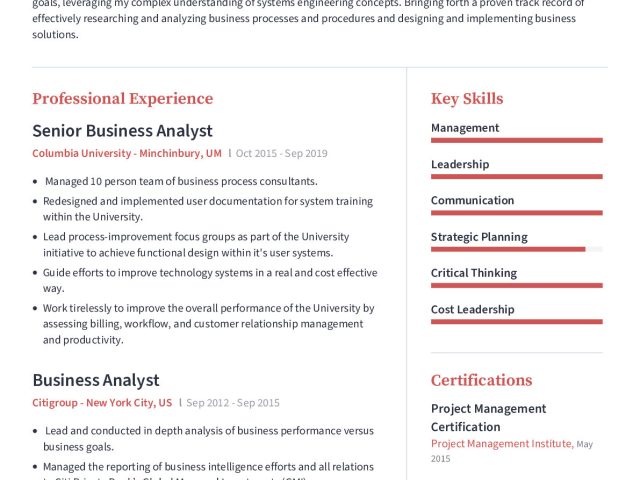640x480 pixels.
Task: Click the Strategic Planning skill level bar
Action: (516, 249)
